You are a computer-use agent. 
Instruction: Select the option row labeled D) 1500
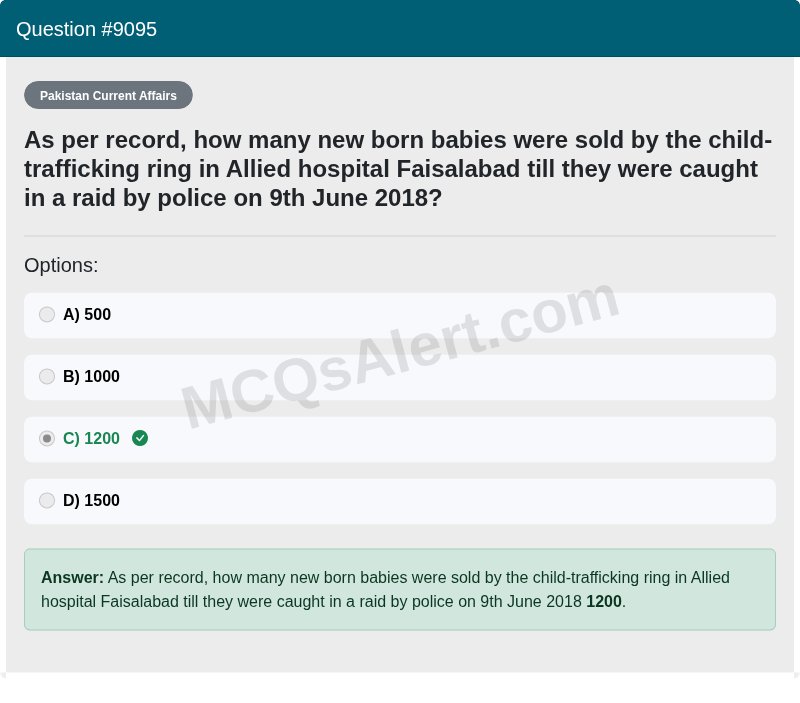coord(400,500)
